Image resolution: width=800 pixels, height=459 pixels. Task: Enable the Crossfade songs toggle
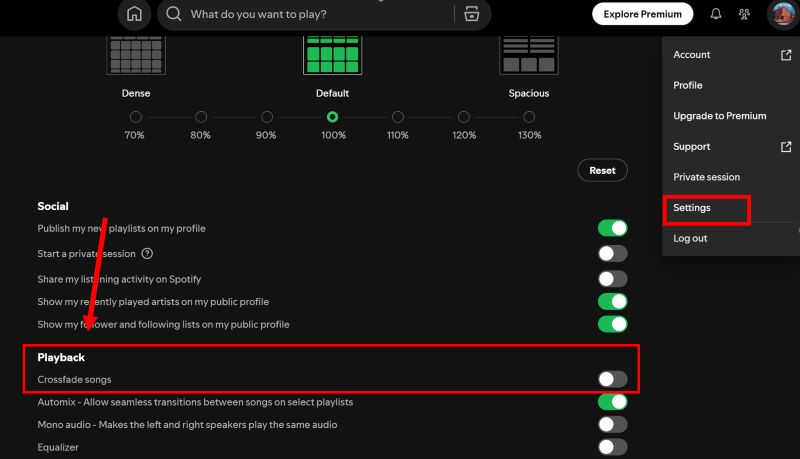(612, 379)
